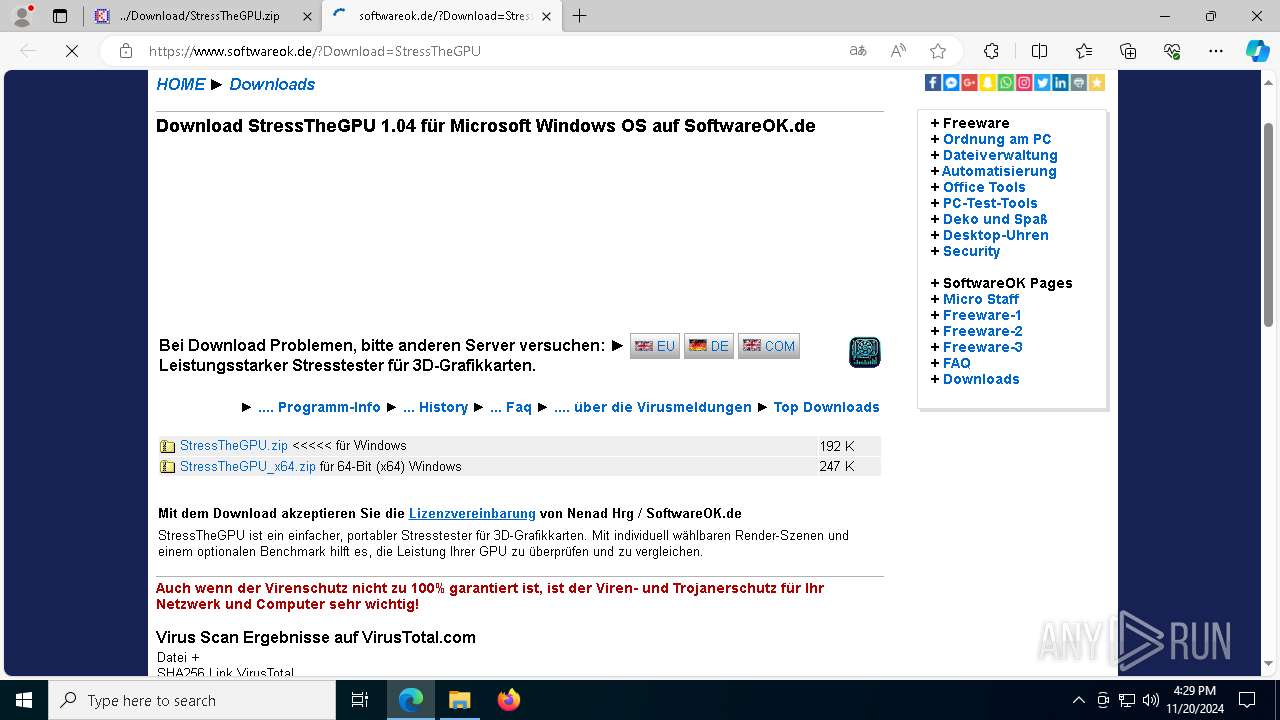Image resolution: width=1280 pixels, height=720 pixels.
Task: Open Windows Start menu
Action: click(24, 700)
